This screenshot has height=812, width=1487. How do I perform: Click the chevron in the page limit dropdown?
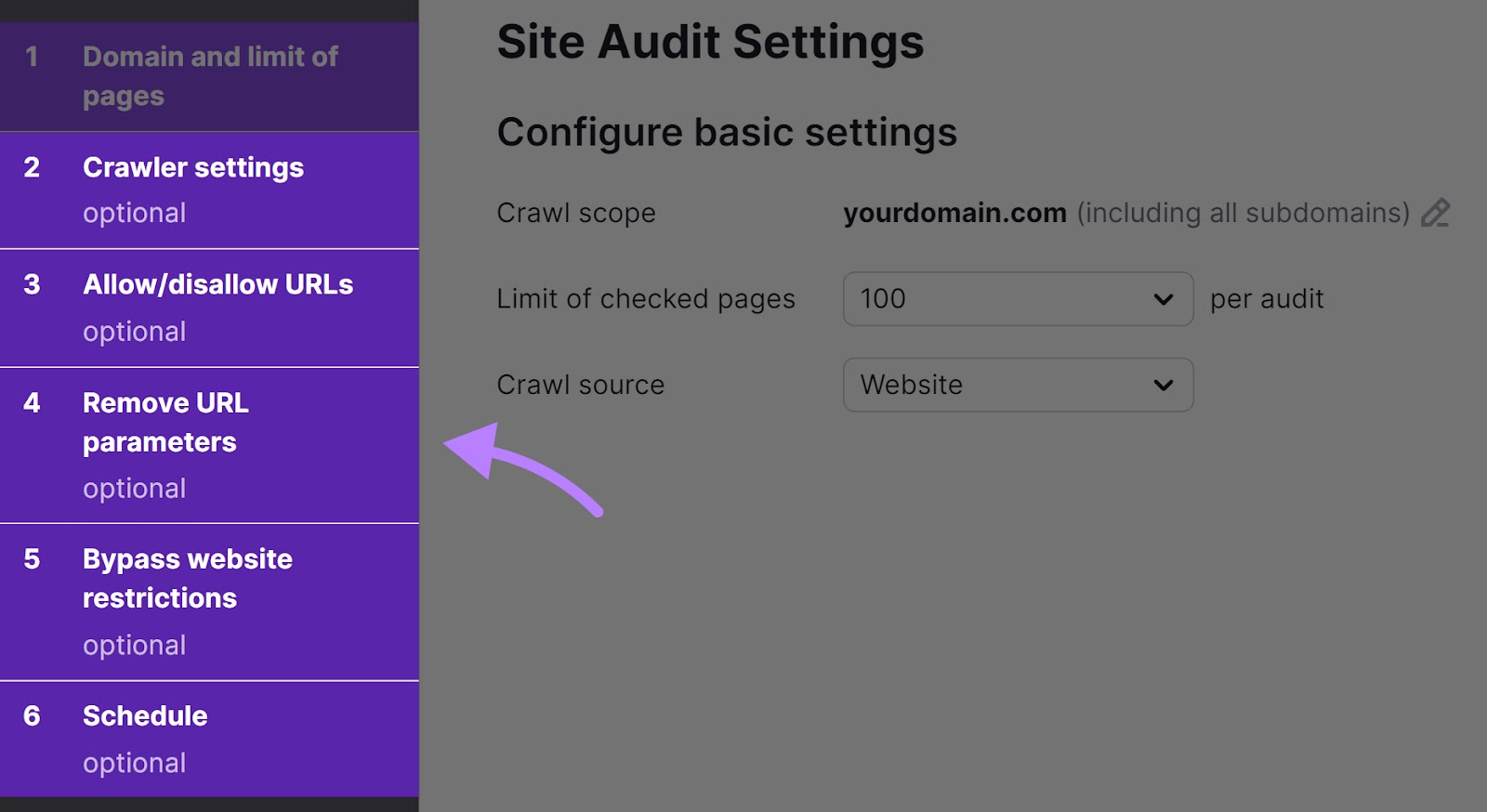click(x=1163, y=299)
